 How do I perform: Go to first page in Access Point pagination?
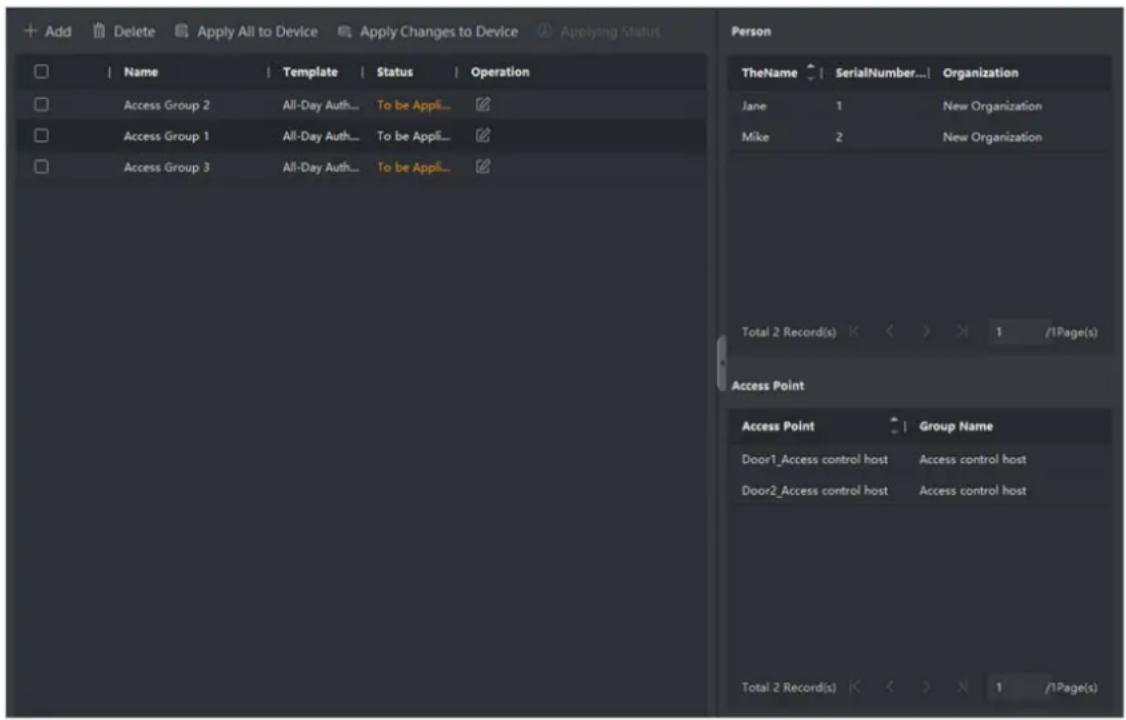point(854,687)
